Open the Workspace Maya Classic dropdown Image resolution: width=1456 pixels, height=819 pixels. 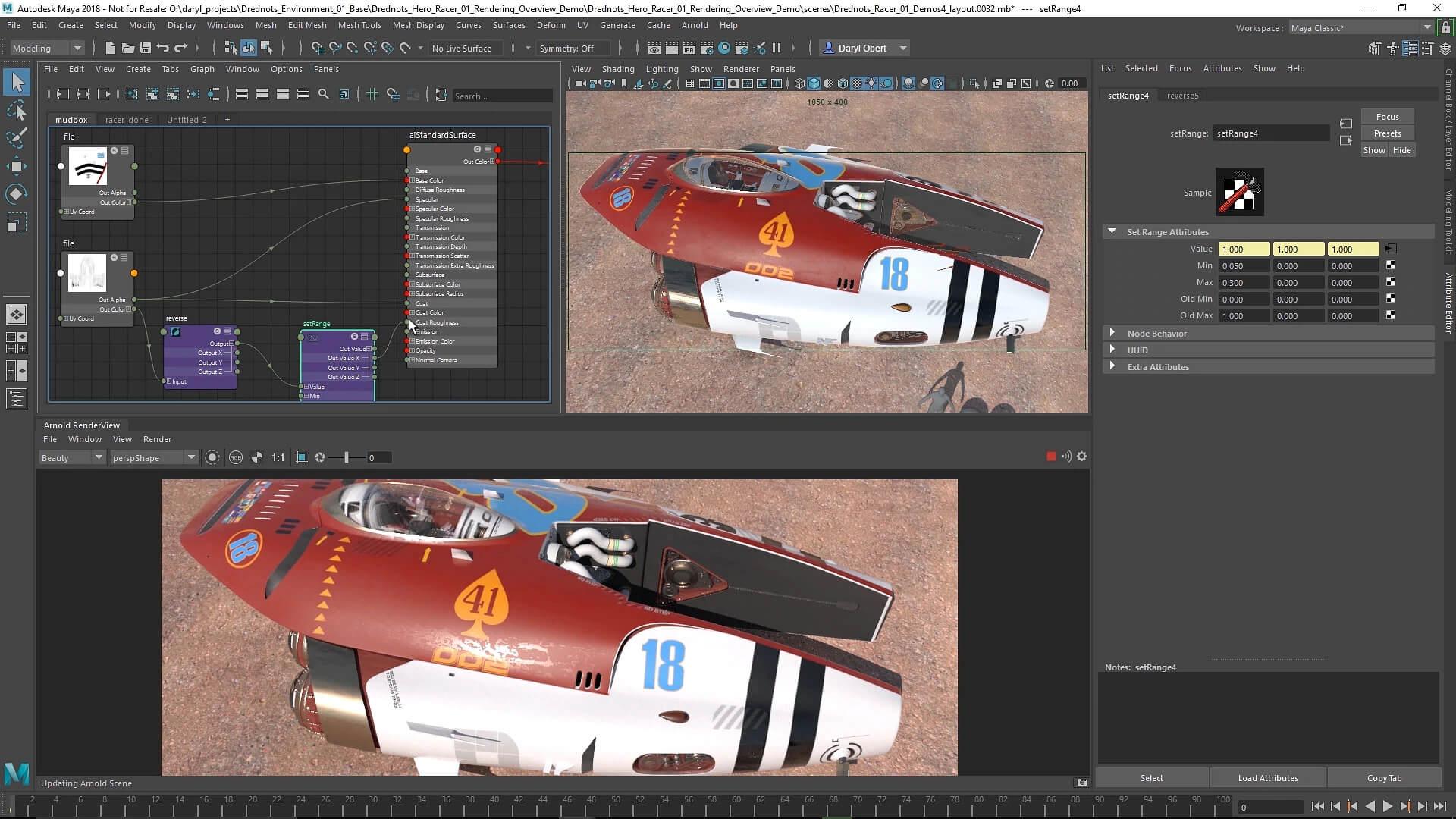pos(1360,28)
